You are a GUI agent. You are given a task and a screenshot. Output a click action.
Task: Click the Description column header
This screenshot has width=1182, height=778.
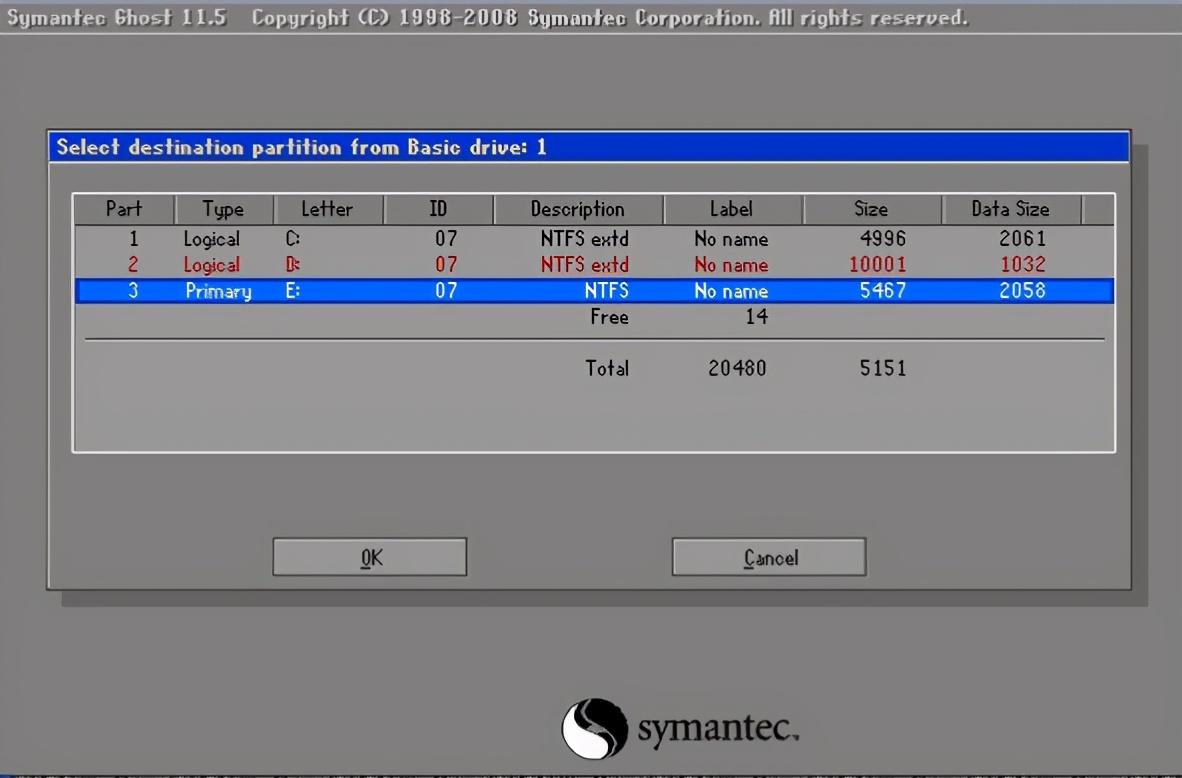click(x=577, y=209)
